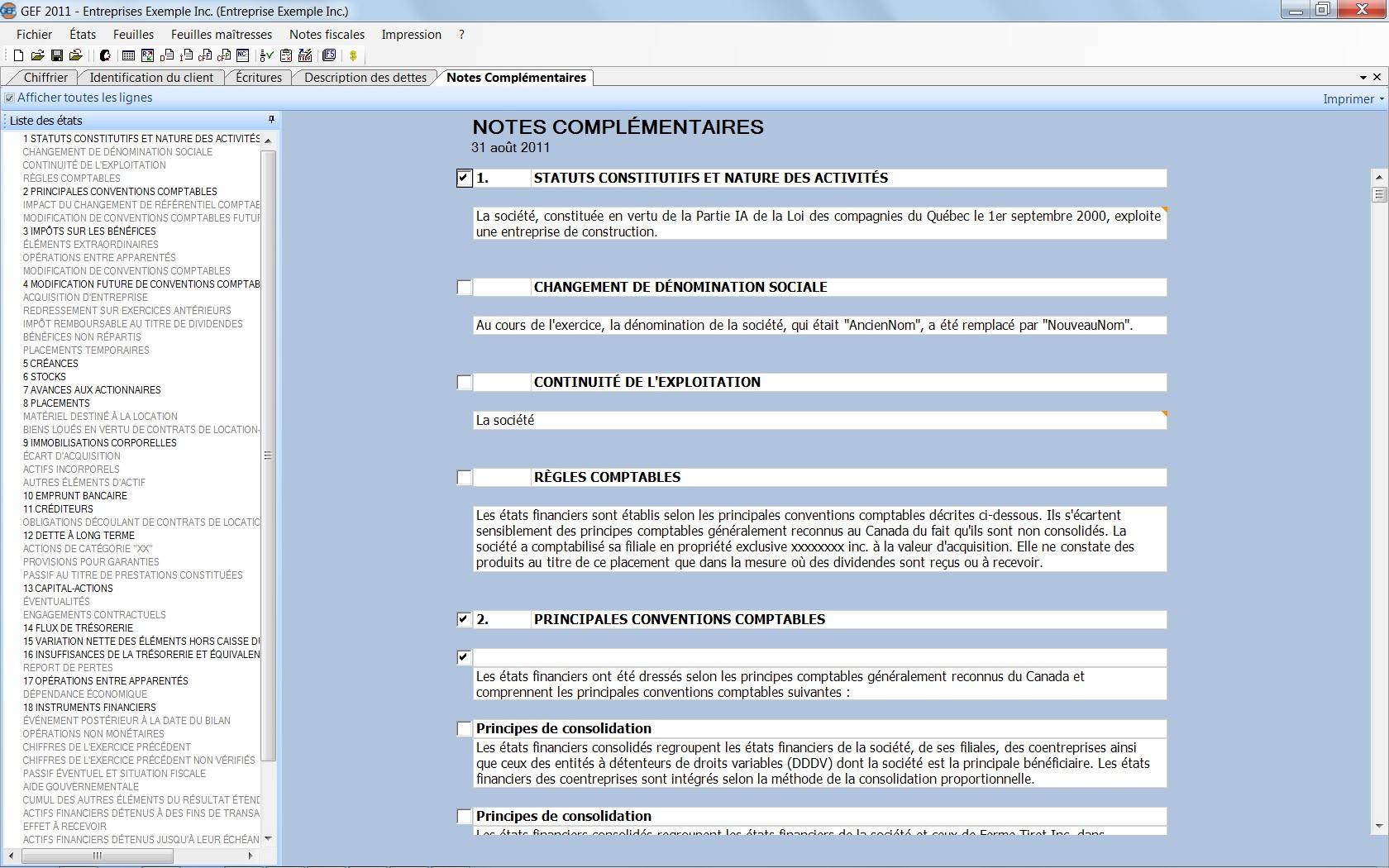Open the tab list dropdown arrow
The height and width of the screenshot is (868, 1389).
[1363, 77]
